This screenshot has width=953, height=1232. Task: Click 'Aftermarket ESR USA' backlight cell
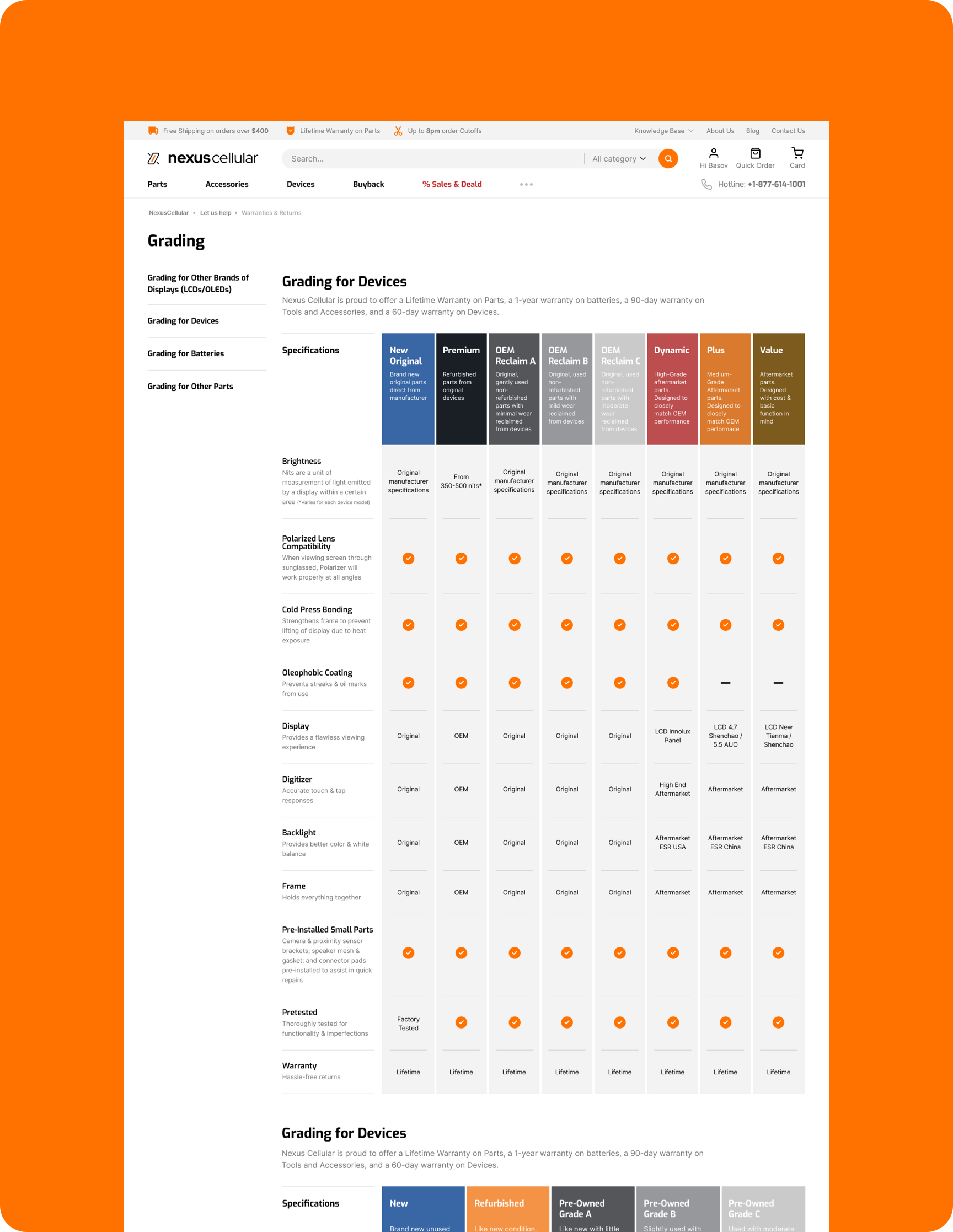pos(673,843)
